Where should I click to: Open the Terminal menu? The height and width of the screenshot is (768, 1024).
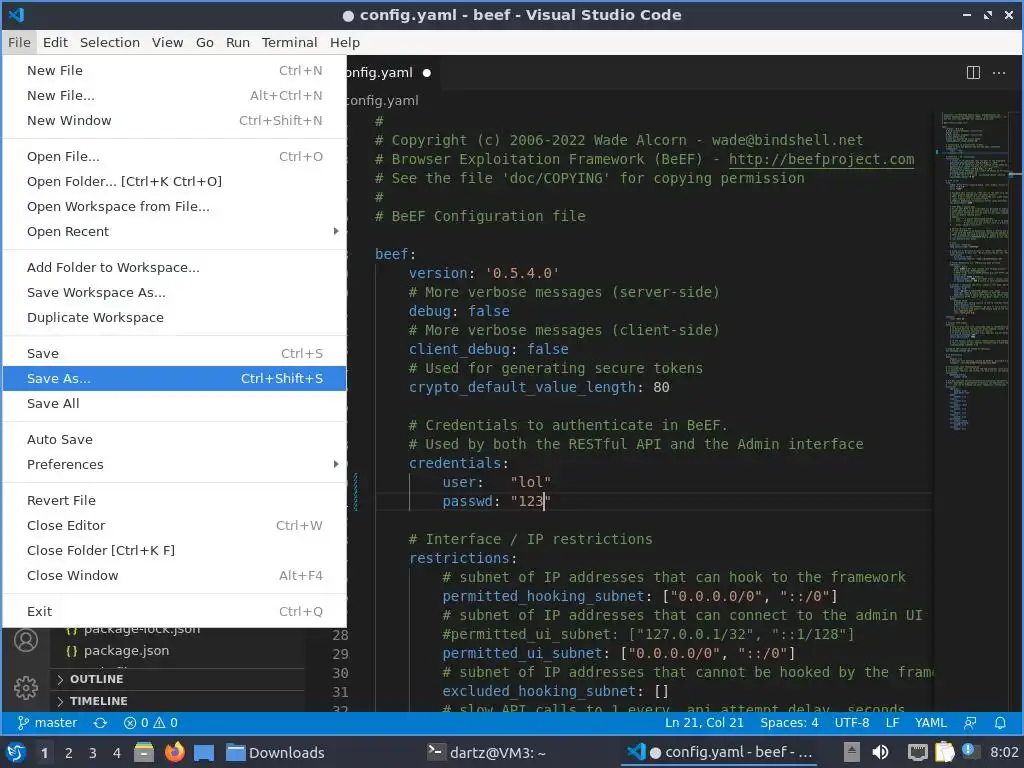pos(289,42)
